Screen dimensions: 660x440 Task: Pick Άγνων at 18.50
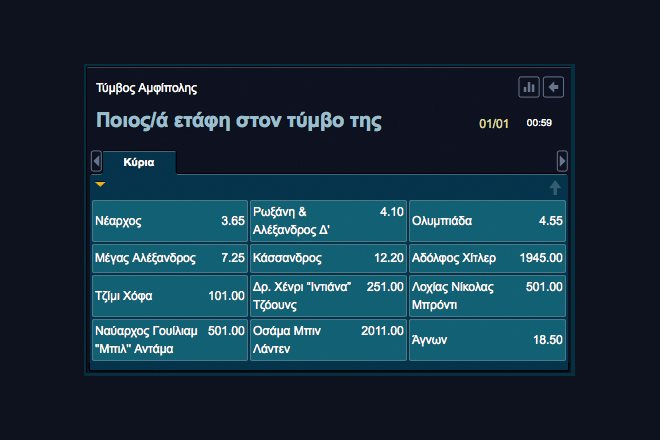[x=487, y=340]
